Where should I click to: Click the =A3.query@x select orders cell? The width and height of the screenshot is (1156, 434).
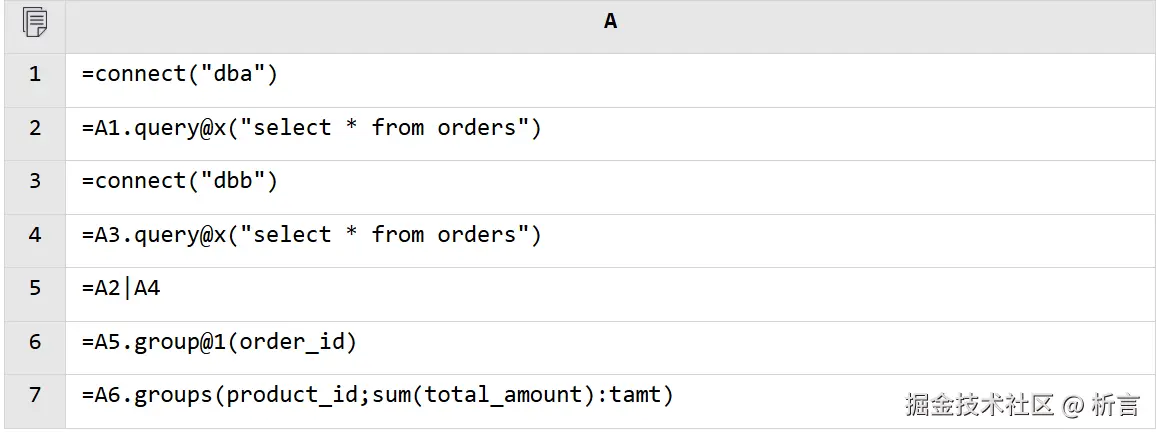click(311, 235)
